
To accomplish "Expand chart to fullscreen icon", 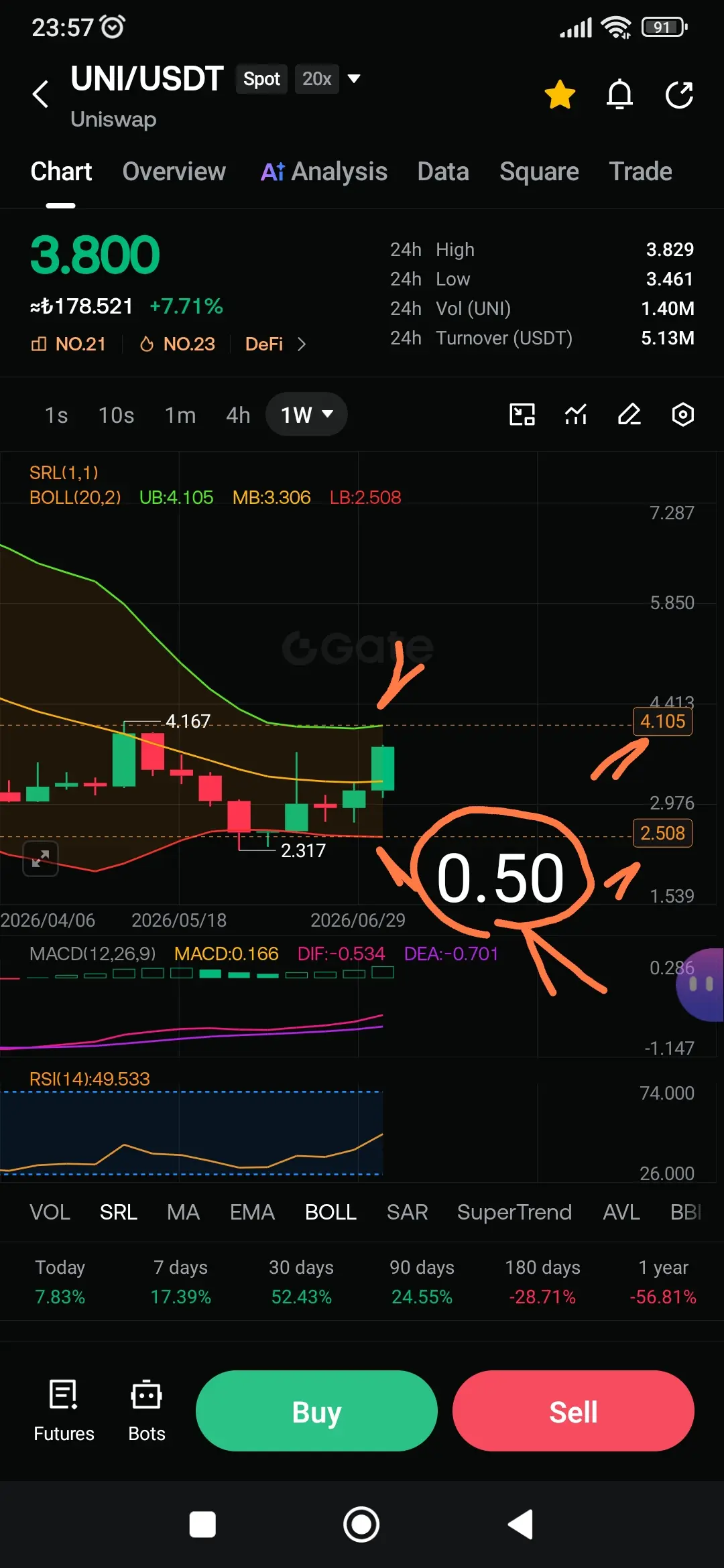I will pyautogui.click(x=40, y=858).
